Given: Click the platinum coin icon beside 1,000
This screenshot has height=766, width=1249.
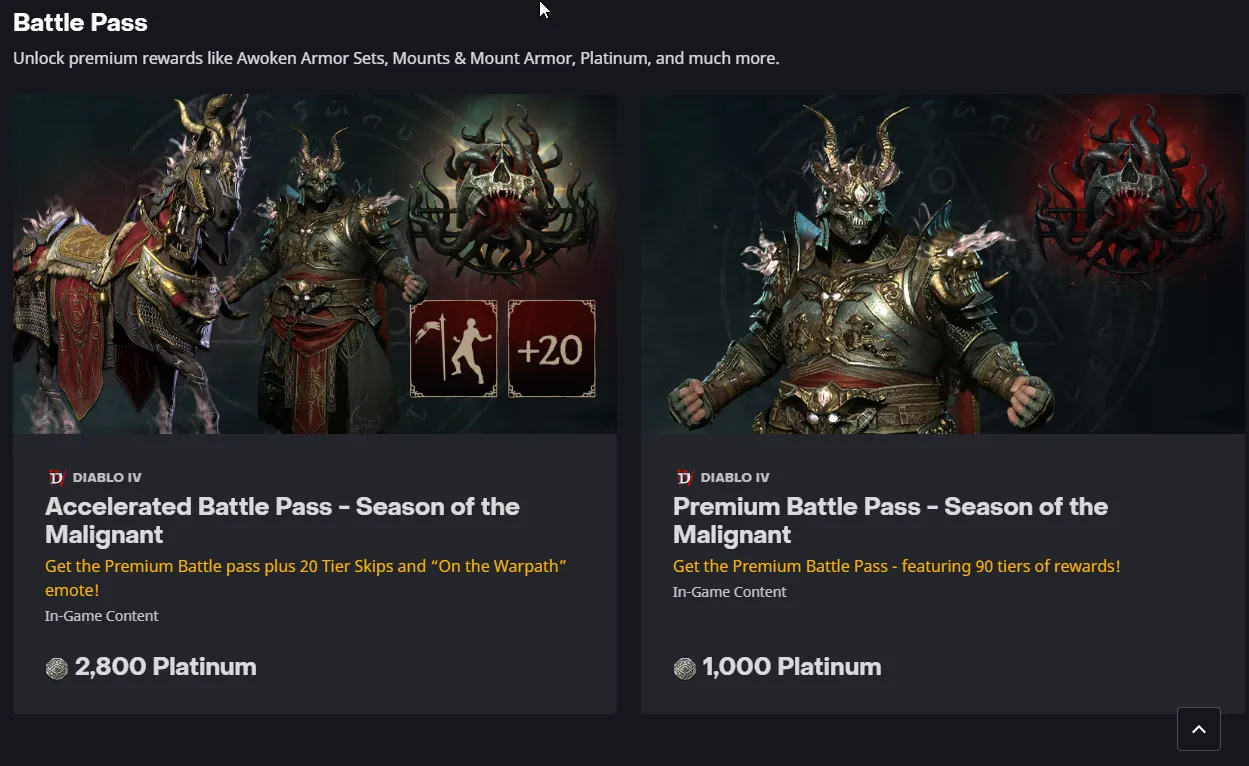Looking at the screenshot, I should (684, 668).
